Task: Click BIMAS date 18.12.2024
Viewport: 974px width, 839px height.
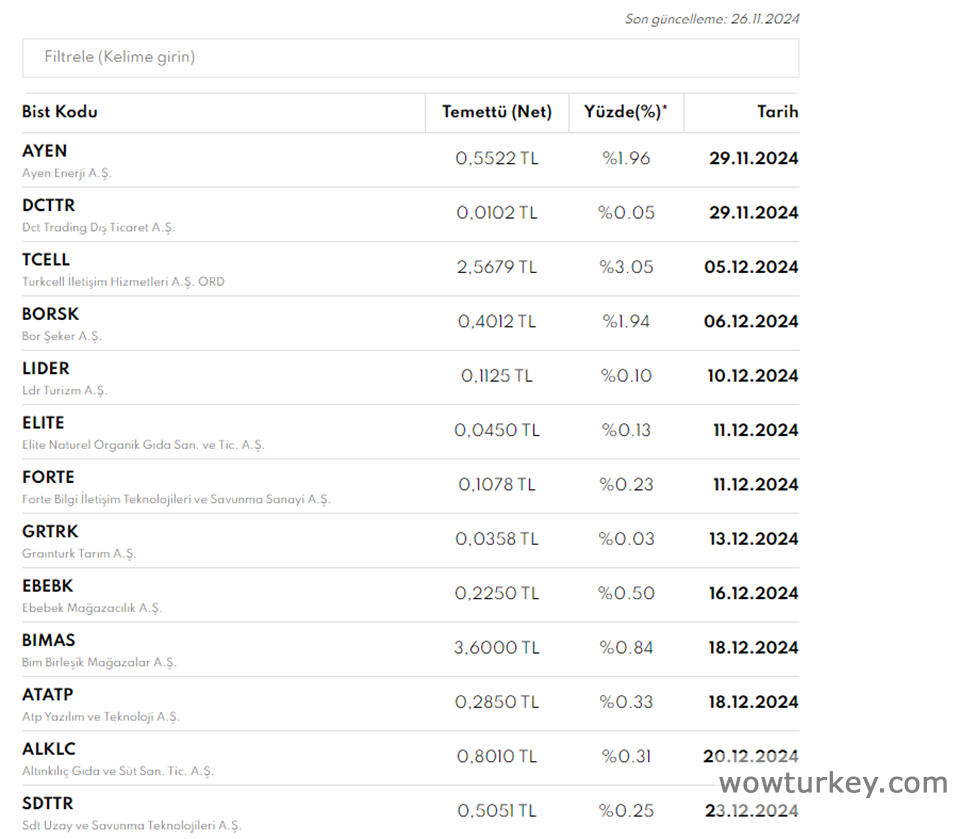Action: (x=753, y=648)
